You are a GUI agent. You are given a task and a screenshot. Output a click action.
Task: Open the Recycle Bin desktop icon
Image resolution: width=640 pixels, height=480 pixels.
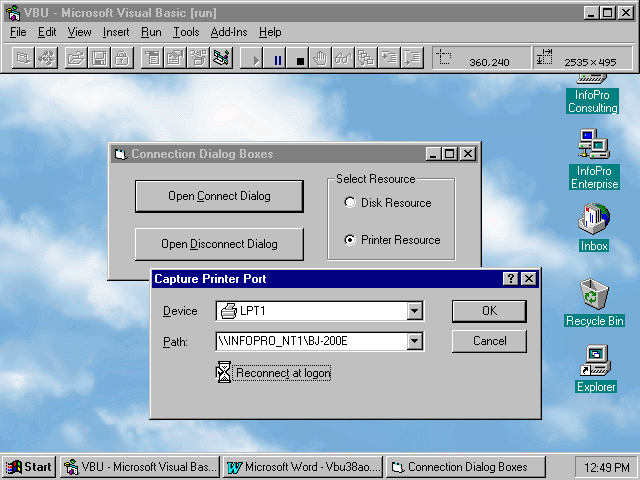(594, 294)
